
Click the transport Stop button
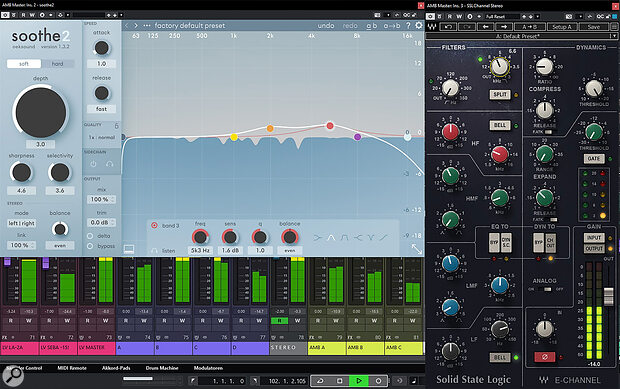tap(339, 381)
